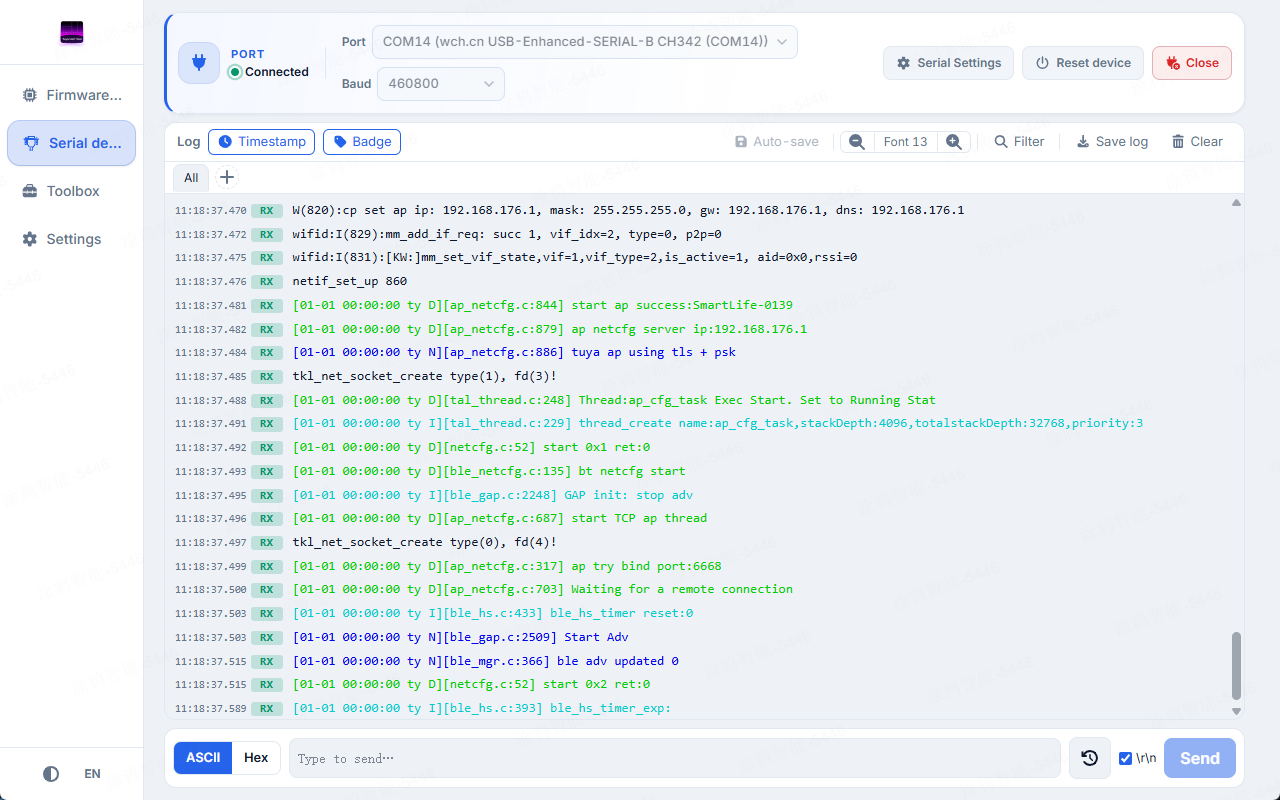
Task: Open the Firmware section in sidebar
Action: (71, 95)
